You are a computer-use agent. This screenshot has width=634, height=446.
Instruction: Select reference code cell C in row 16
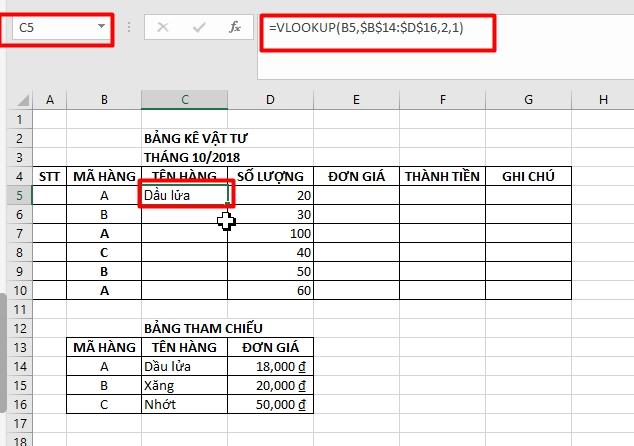(104, 405)
